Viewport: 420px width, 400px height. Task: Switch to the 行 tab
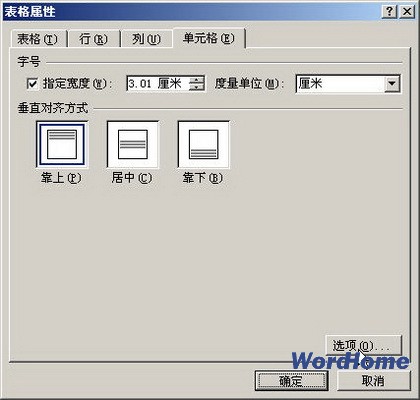94,39
